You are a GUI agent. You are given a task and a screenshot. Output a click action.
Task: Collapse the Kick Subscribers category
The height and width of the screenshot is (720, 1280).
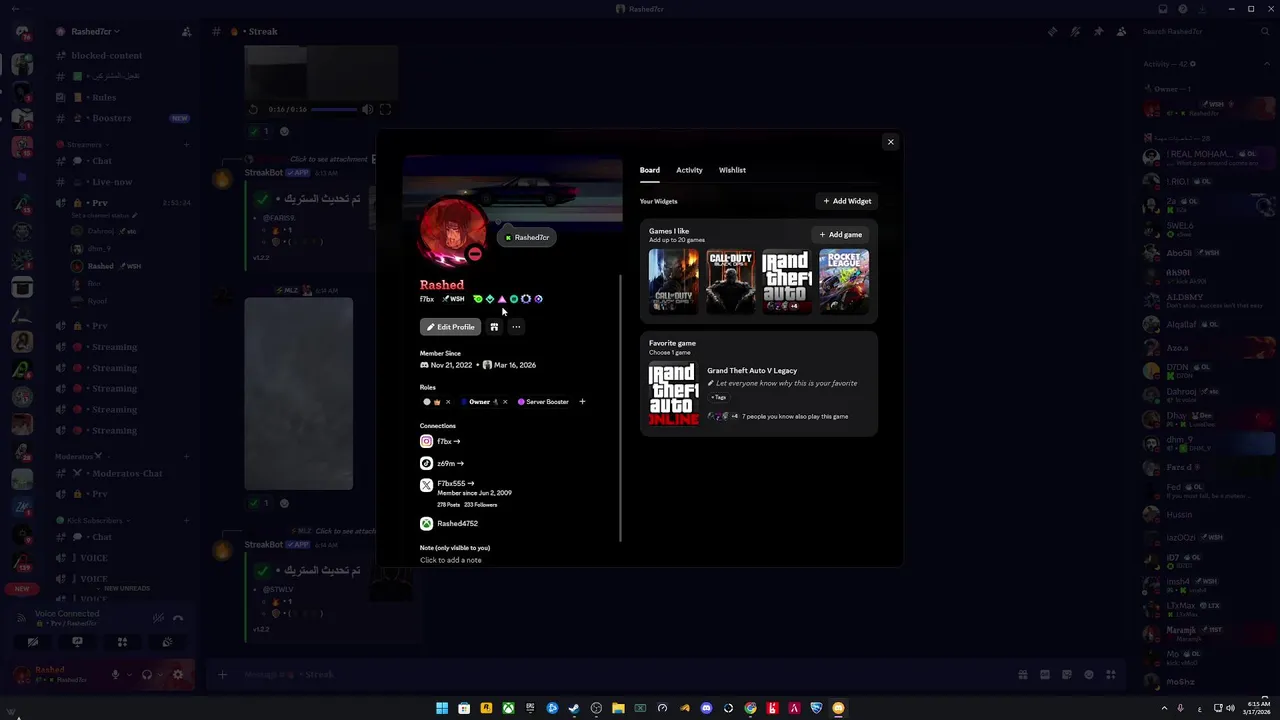(x=93, y=521)
